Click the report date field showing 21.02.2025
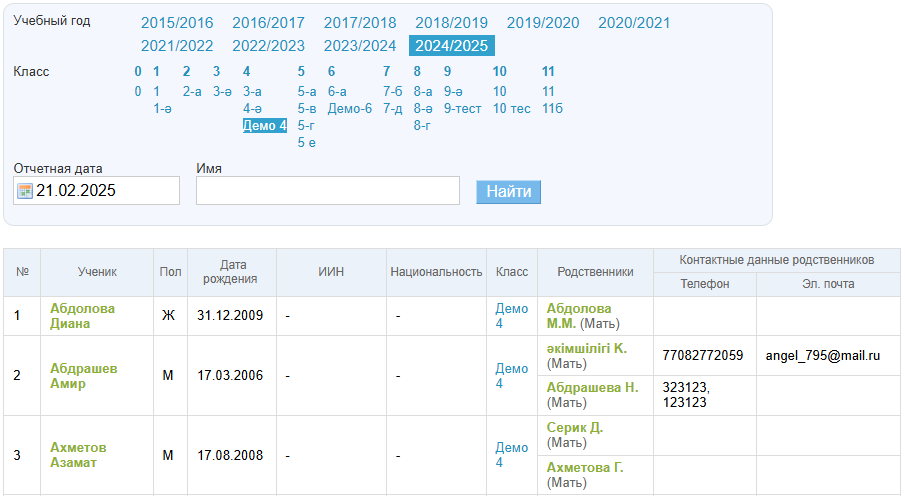The height and width of the screenshot is (496, 905). (x=105, y=191)
